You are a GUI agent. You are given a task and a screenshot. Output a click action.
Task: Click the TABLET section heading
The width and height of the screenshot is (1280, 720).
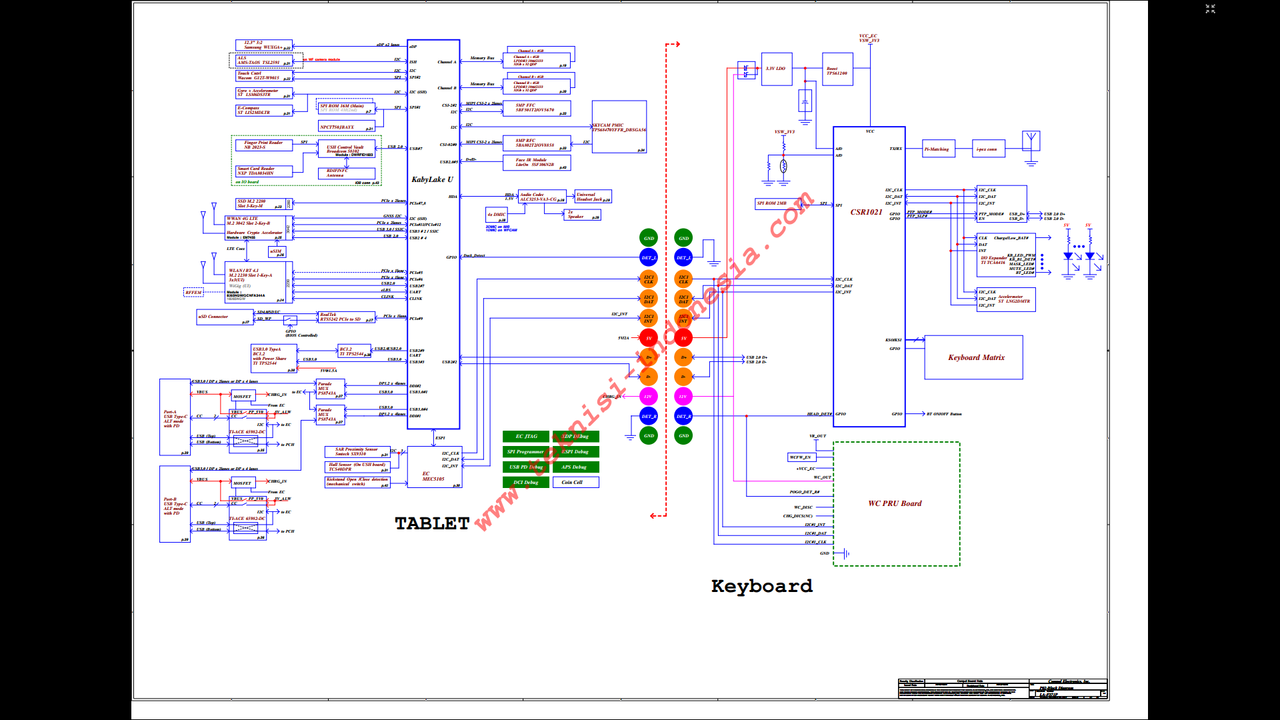431,523
